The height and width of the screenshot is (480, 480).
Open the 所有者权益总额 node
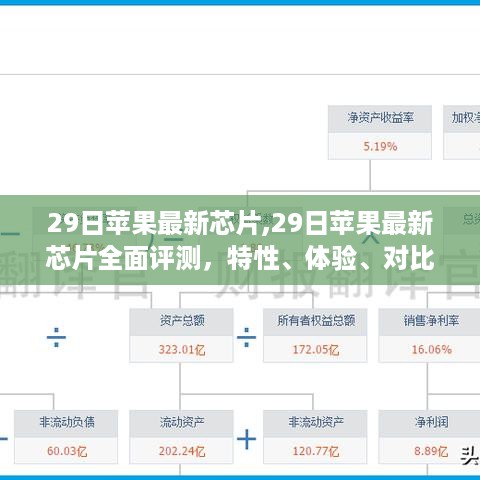[315, 335]
